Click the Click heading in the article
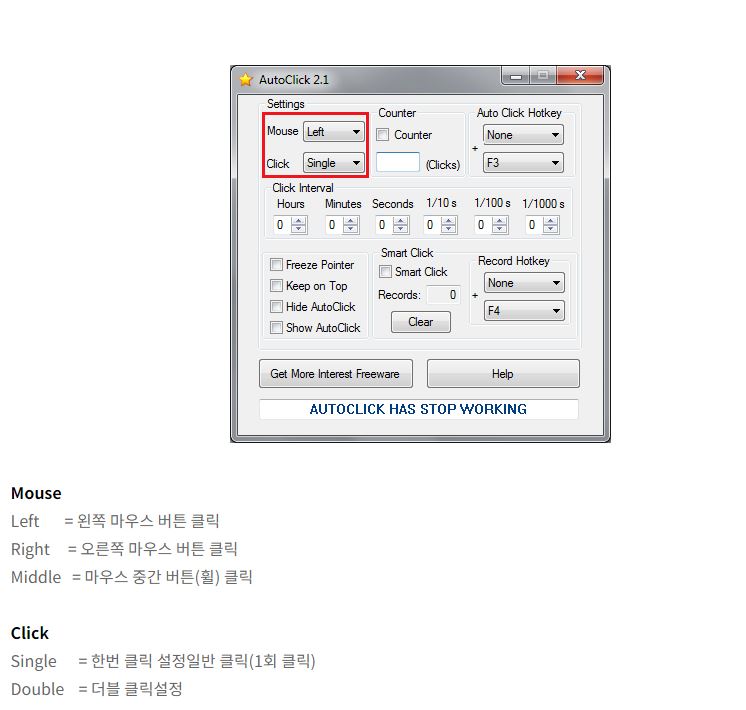 click(x=29, y=633)
